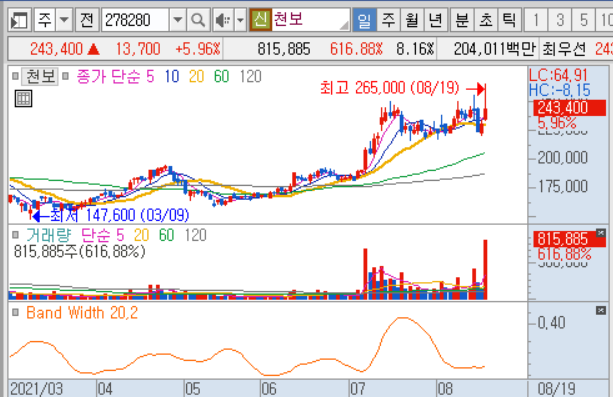This screenshot has width=613, height=397.
Task: Click change rate +5.96%
Action: (x=198, y=49)
